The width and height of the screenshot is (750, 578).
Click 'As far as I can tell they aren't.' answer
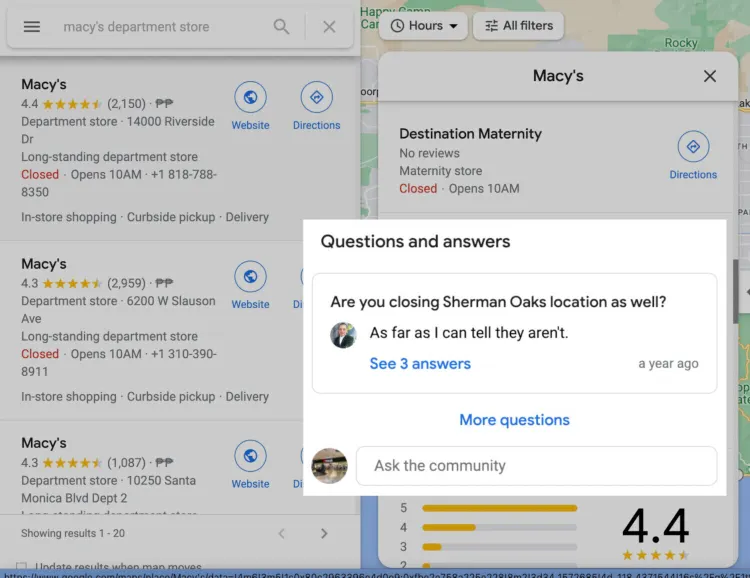pos(469,333)
